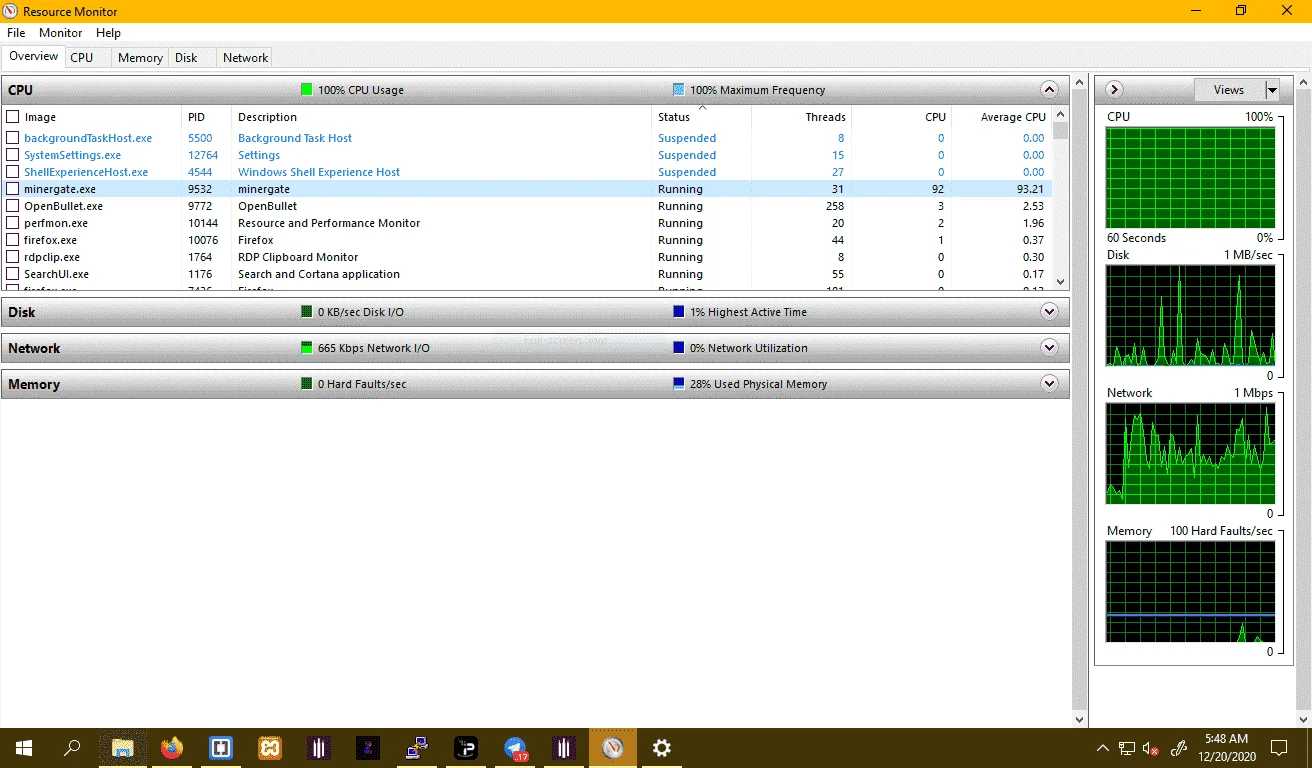Open Telegram from the taskbar
This screenshot has height=768, width=1312.
[516, 747]
